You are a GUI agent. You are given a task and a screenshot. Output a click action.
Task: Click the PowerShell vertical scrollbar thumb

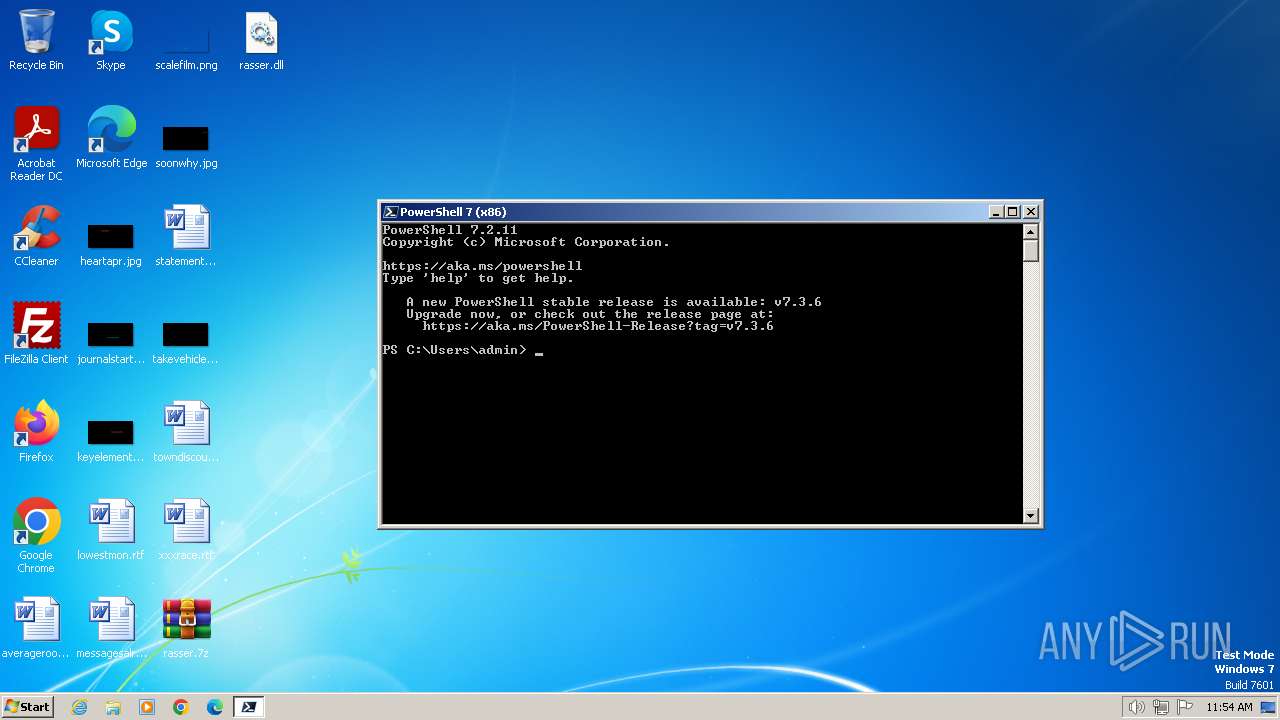(x=1031, y=251)
